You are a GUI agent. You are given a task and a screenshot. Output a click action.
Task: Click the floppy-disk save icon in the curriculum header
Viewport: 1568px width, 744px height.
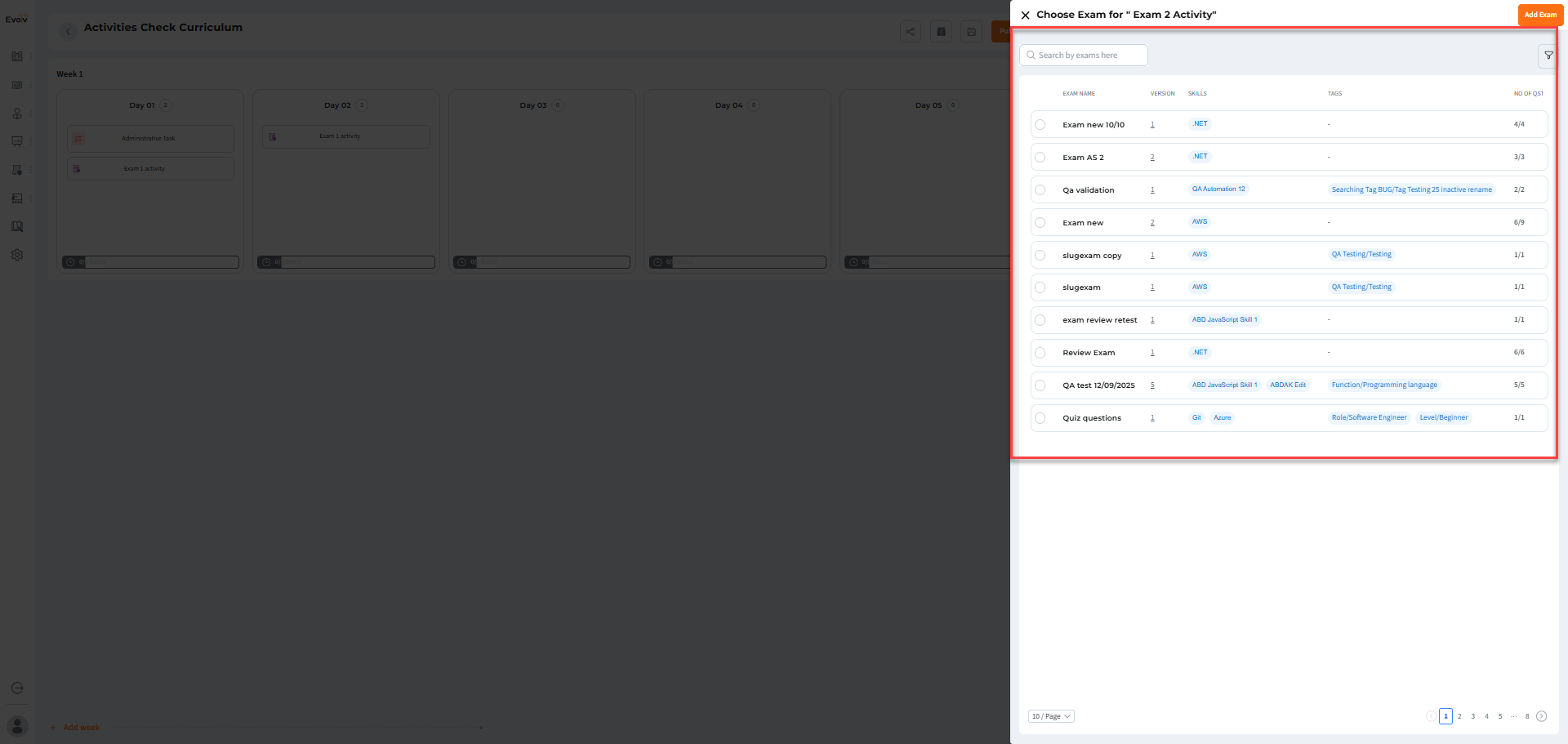(971, 32)
